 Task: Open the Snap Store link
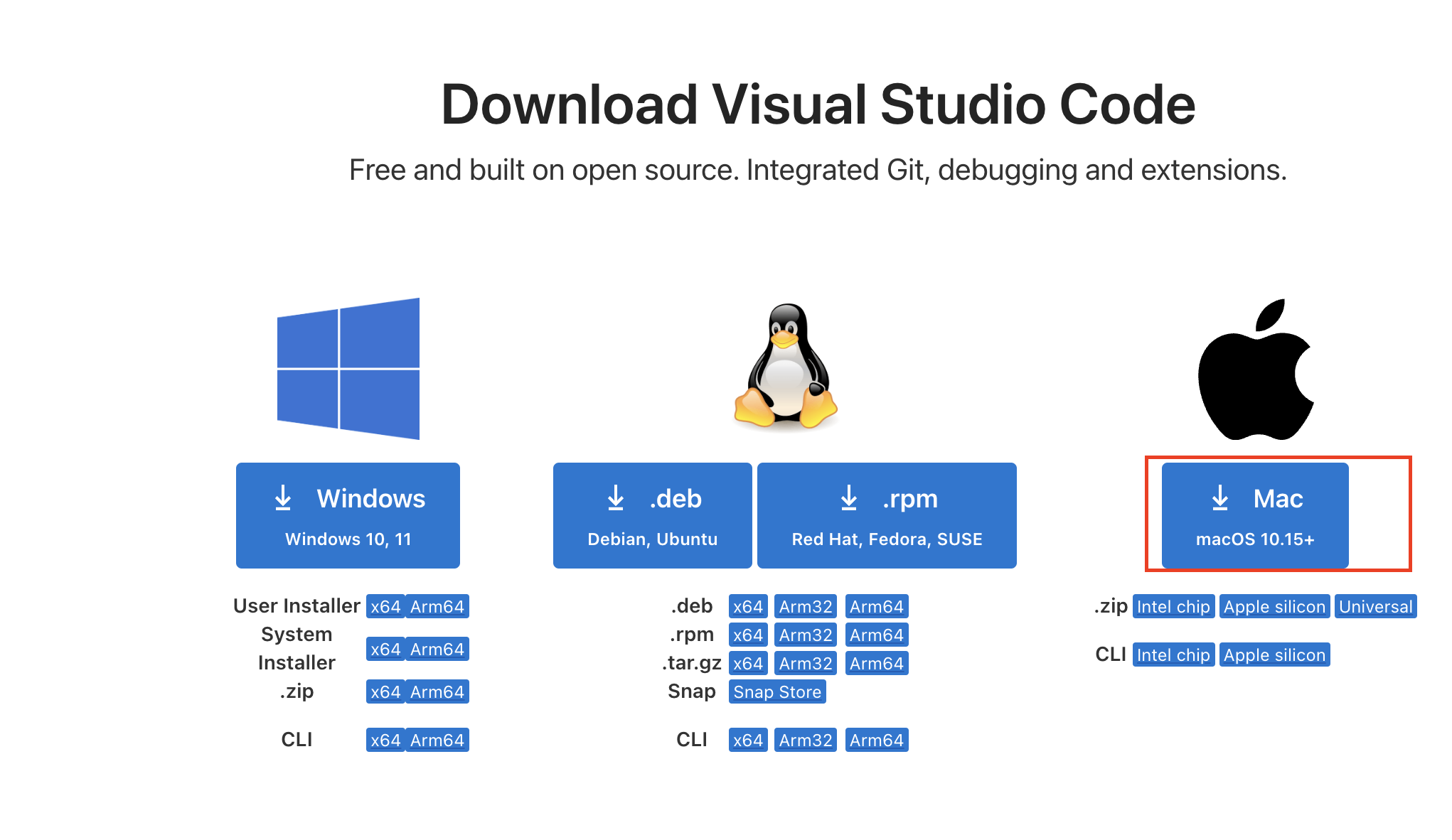coord(776,692)
